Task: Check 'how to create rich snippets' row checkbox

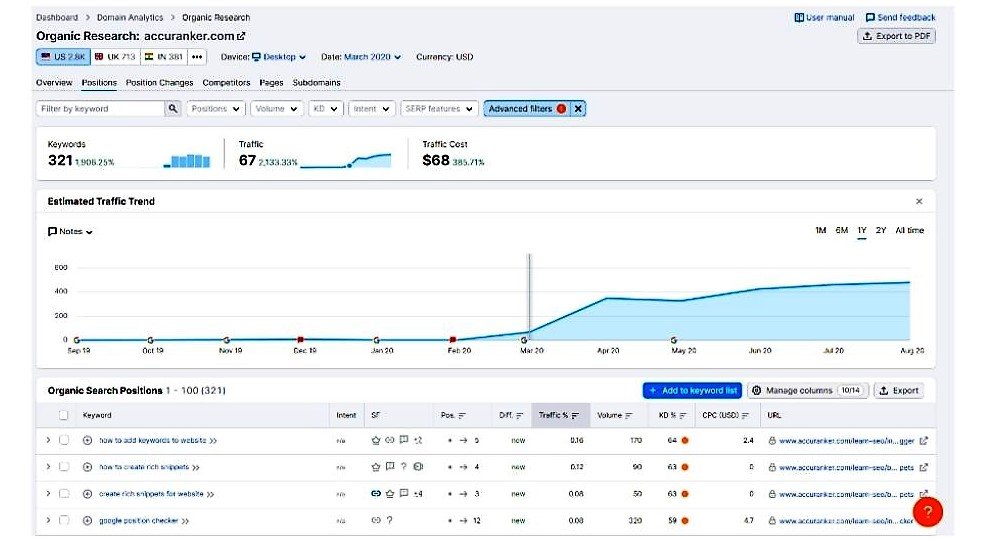Action: click(64, 467)
